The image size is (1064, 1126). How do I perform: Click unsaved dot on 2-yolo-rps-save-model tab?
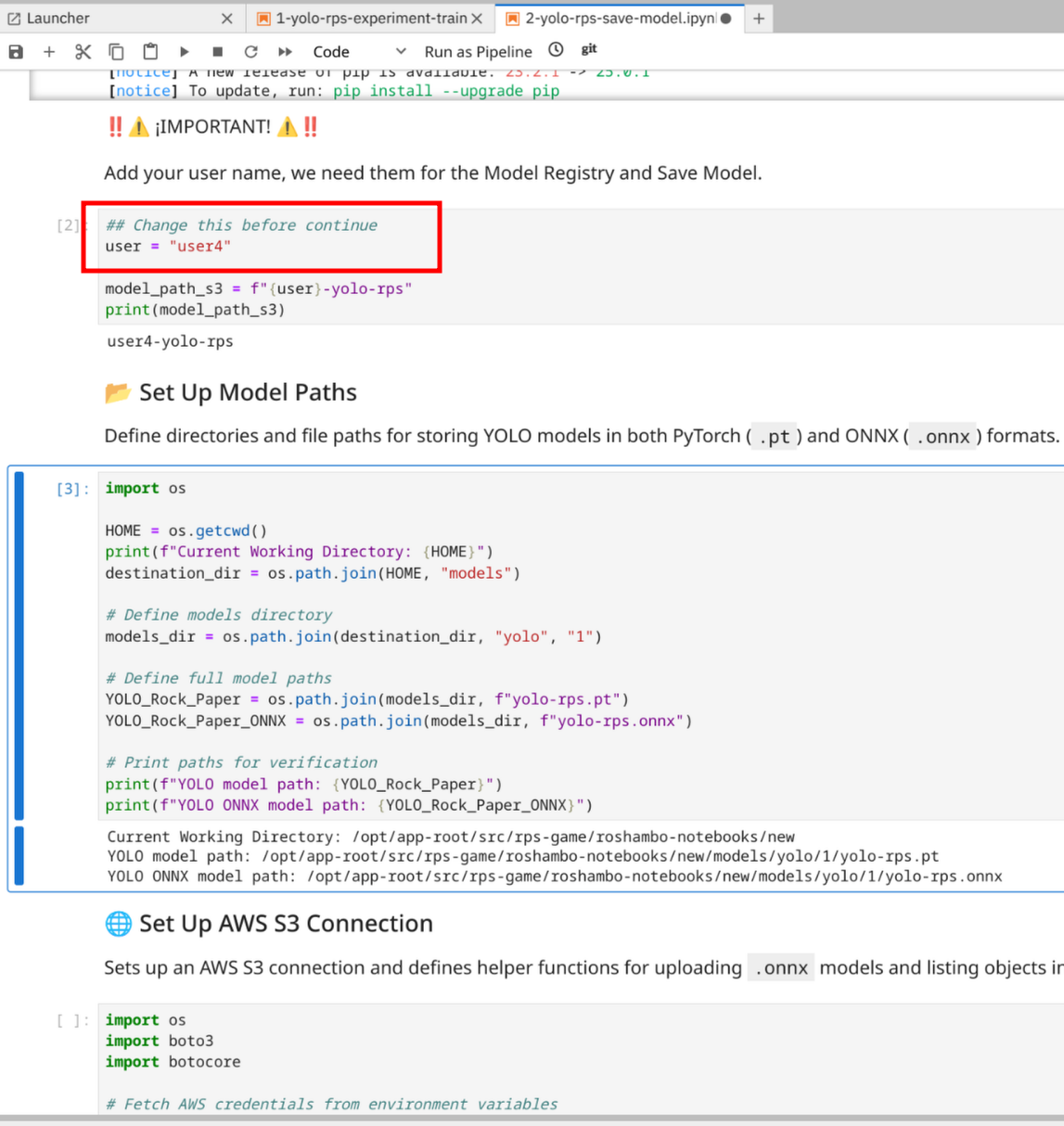[x=726, y=19]
